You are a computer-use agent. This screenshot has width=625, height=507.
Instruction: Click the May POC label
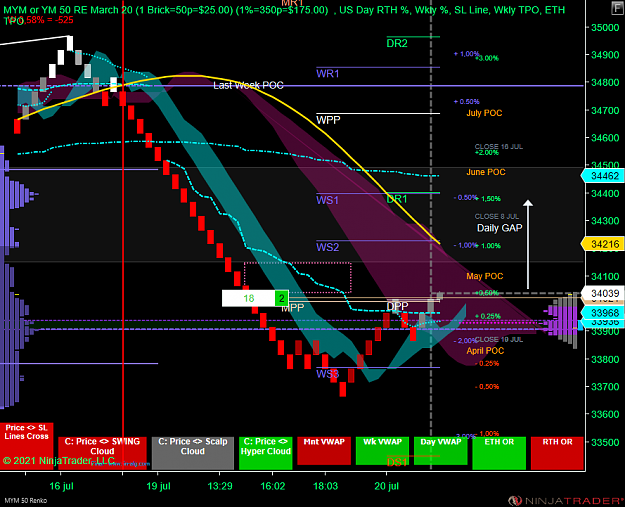click(x=485, y=276)
